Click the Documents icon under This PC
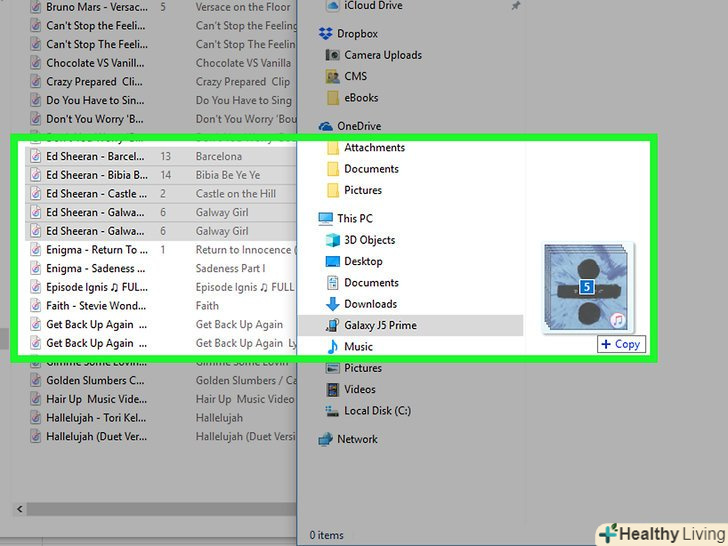Image resolution: width=728 pixels, height=546 pixels. 332,283
